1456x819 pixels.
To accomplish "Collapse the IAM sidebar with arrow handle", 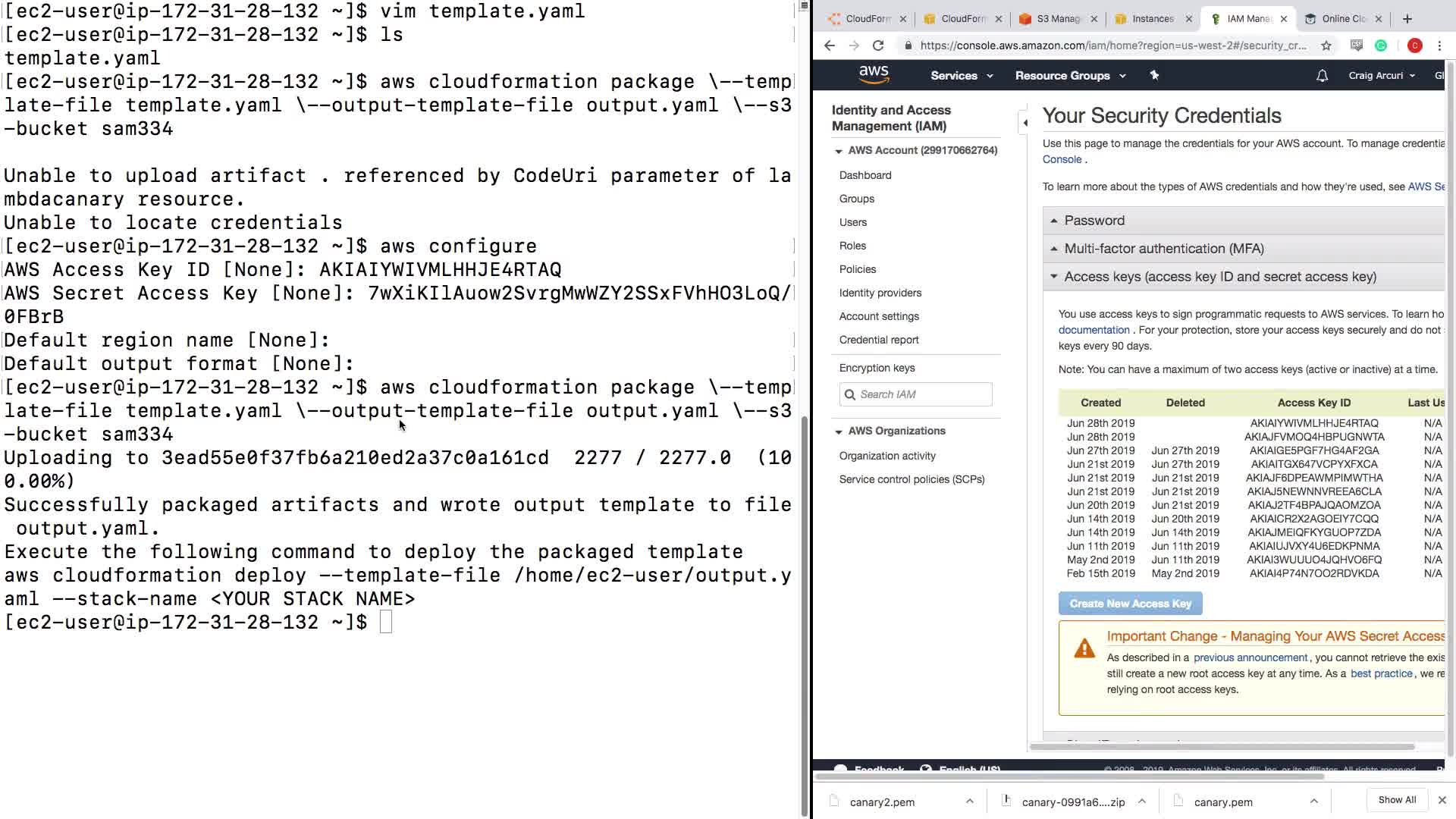I will click(x=1025, y=122).
